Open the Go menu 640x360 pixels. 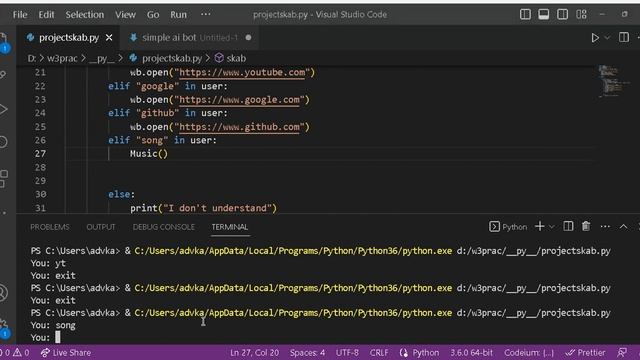153,15
